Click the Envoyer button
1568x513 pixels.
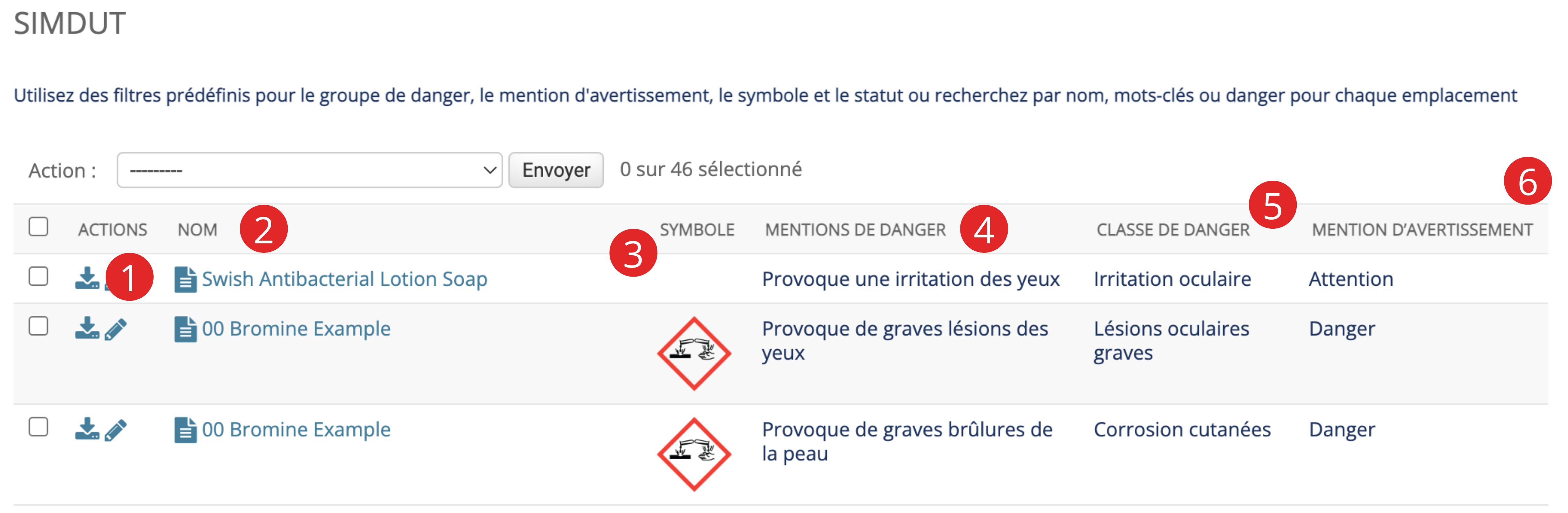pos(556,170)
